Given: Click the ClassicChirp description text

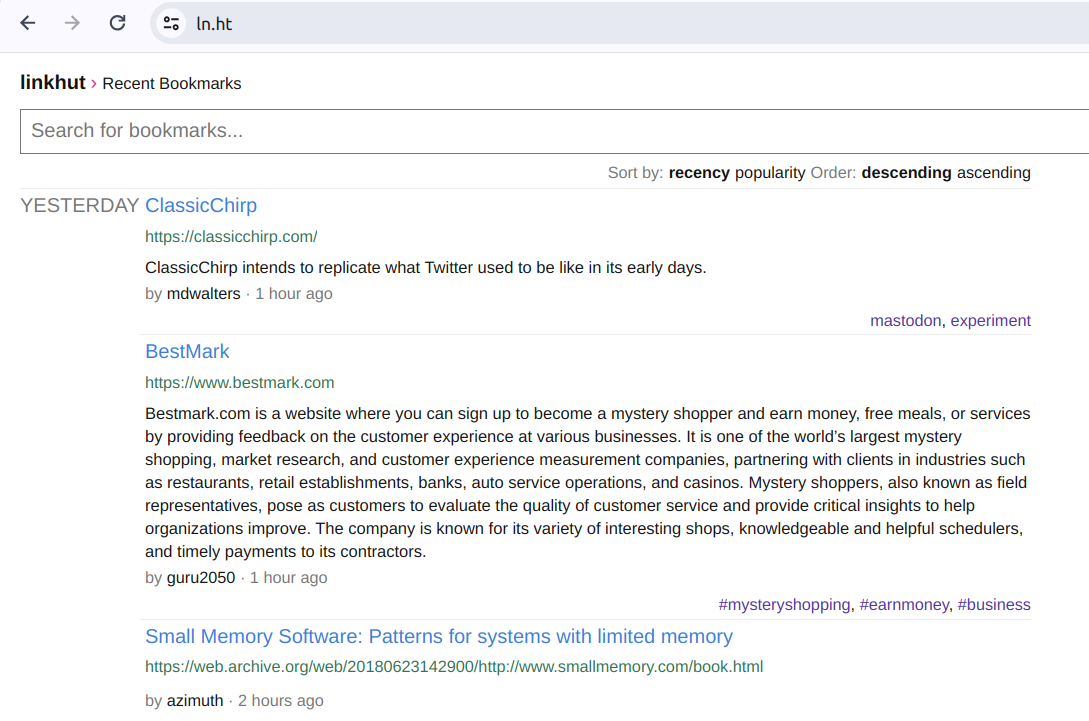Looking at the screenshot, I should [426, 268].
